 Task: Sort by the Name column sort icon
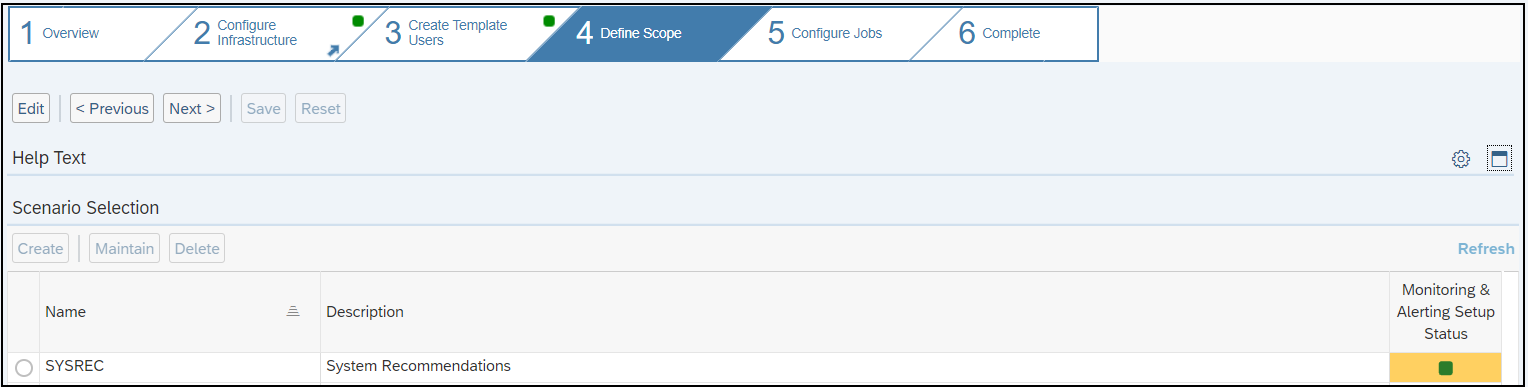(293, 312)
